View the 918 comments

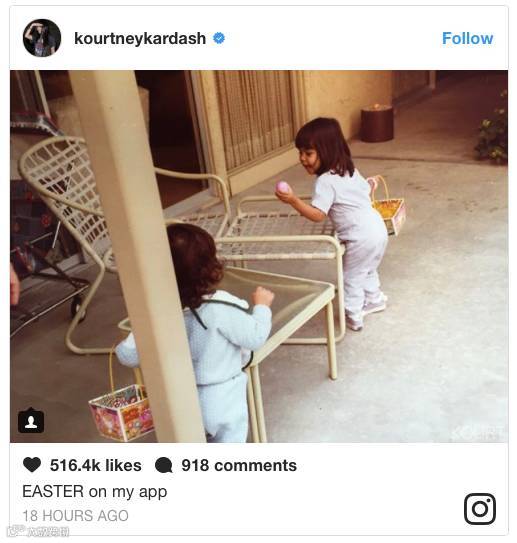coord(239,465)
